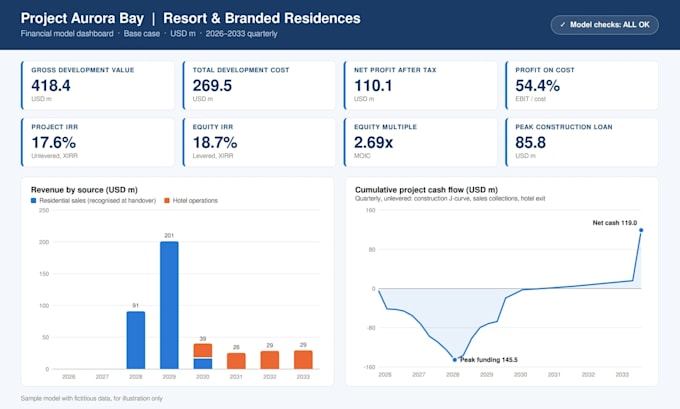680x409 pixels.
Task: Click the 2031 hotel operations bar
Action: pyautogui.click(x=236, y=361)
